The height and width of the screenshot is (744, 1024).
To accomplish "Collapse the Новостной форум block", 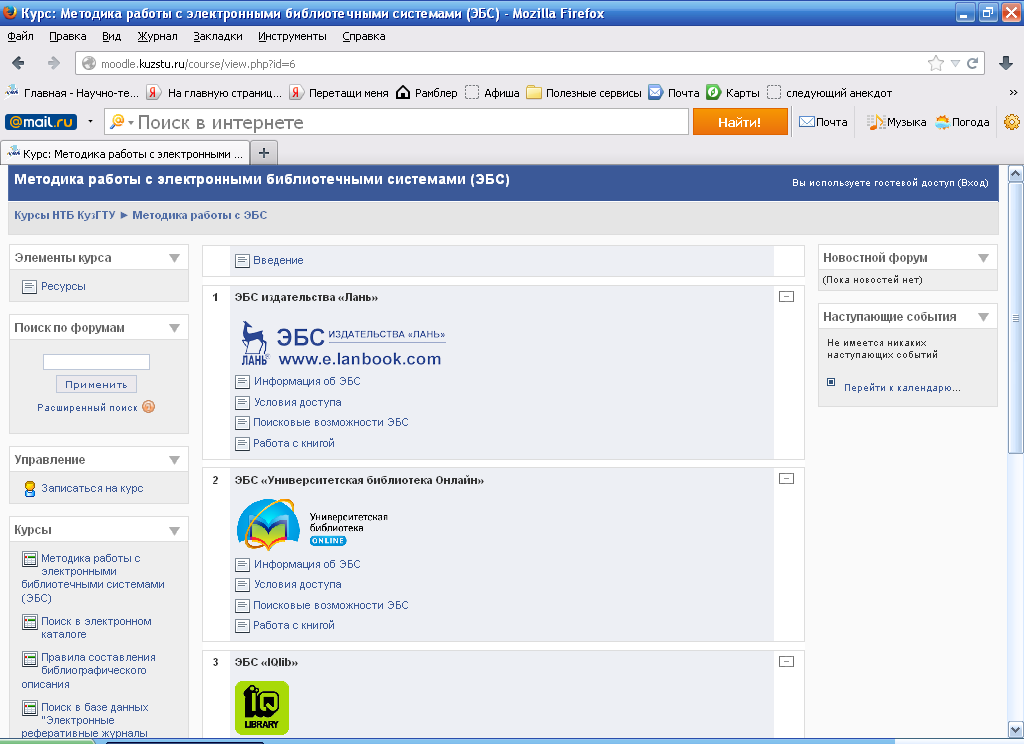I will pos(984,258).
